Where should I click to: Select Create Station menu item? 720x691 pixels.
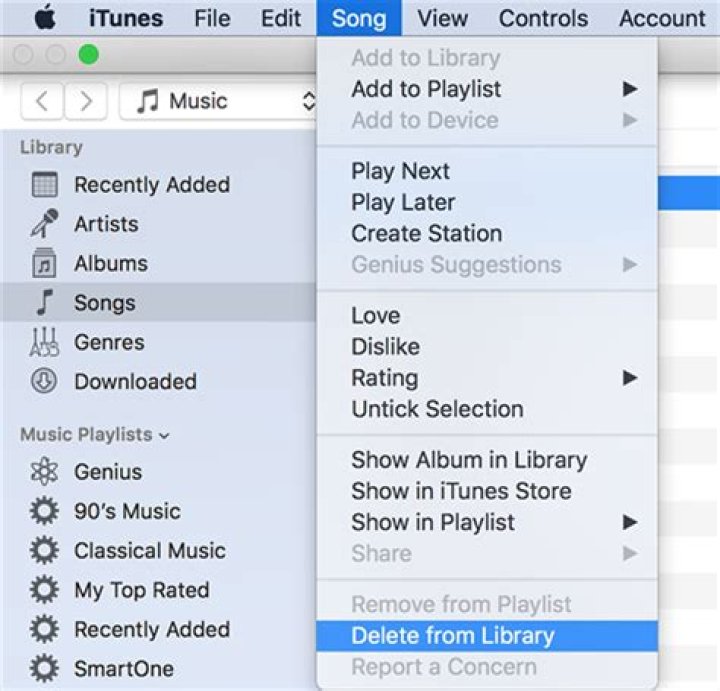(x=487, y=233)
